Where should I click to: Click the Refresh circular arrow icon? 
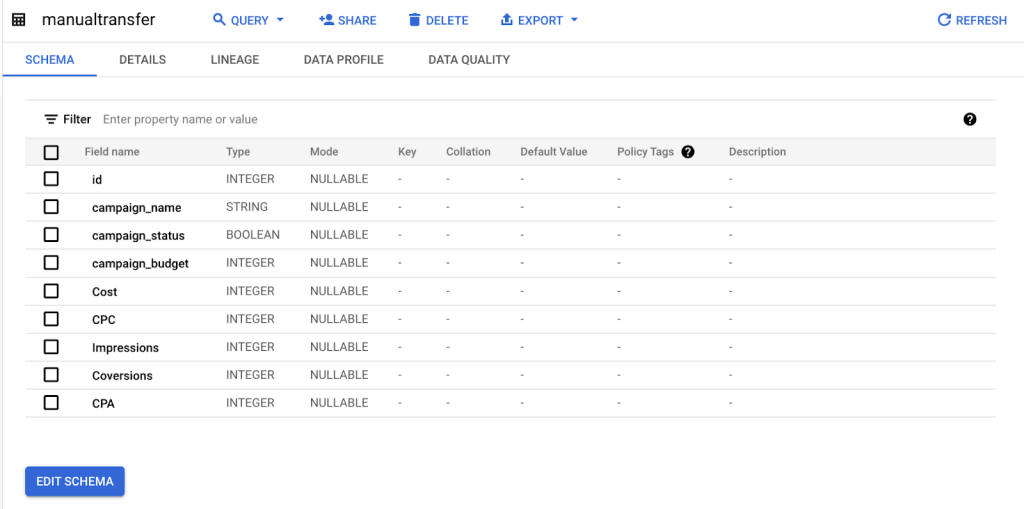pyautogui.click(x=944, y=20)
